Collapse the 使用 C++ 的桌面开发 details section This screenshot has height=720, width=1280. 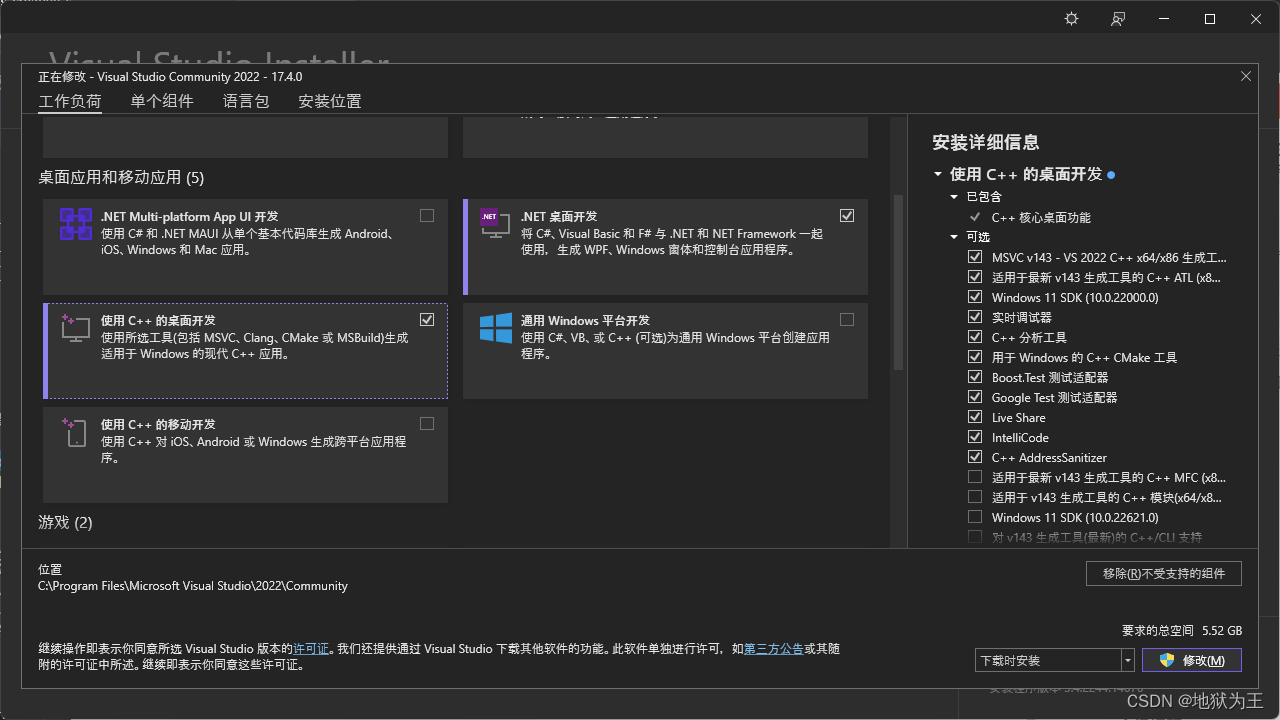click(938, 174)
